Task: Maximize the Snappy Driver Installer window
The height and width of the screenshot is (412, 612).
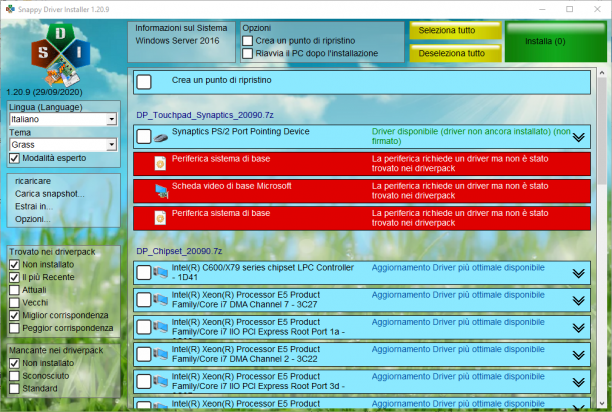Action: [569, 9]
